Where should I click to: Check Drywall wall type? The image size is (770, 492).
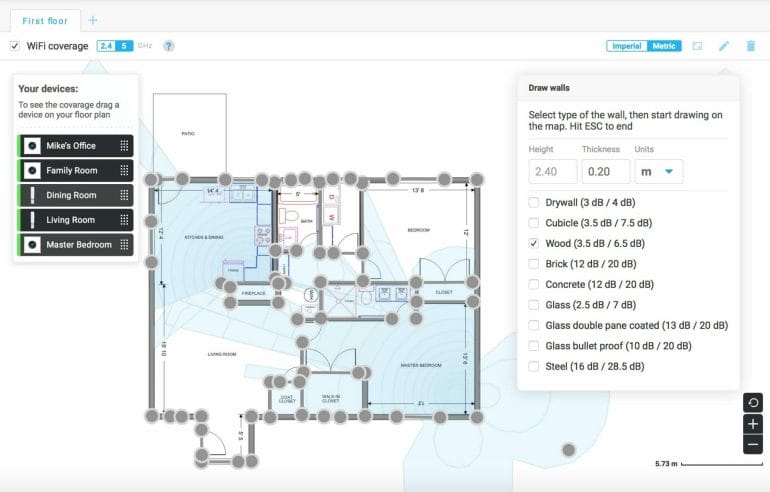[533, 202]
